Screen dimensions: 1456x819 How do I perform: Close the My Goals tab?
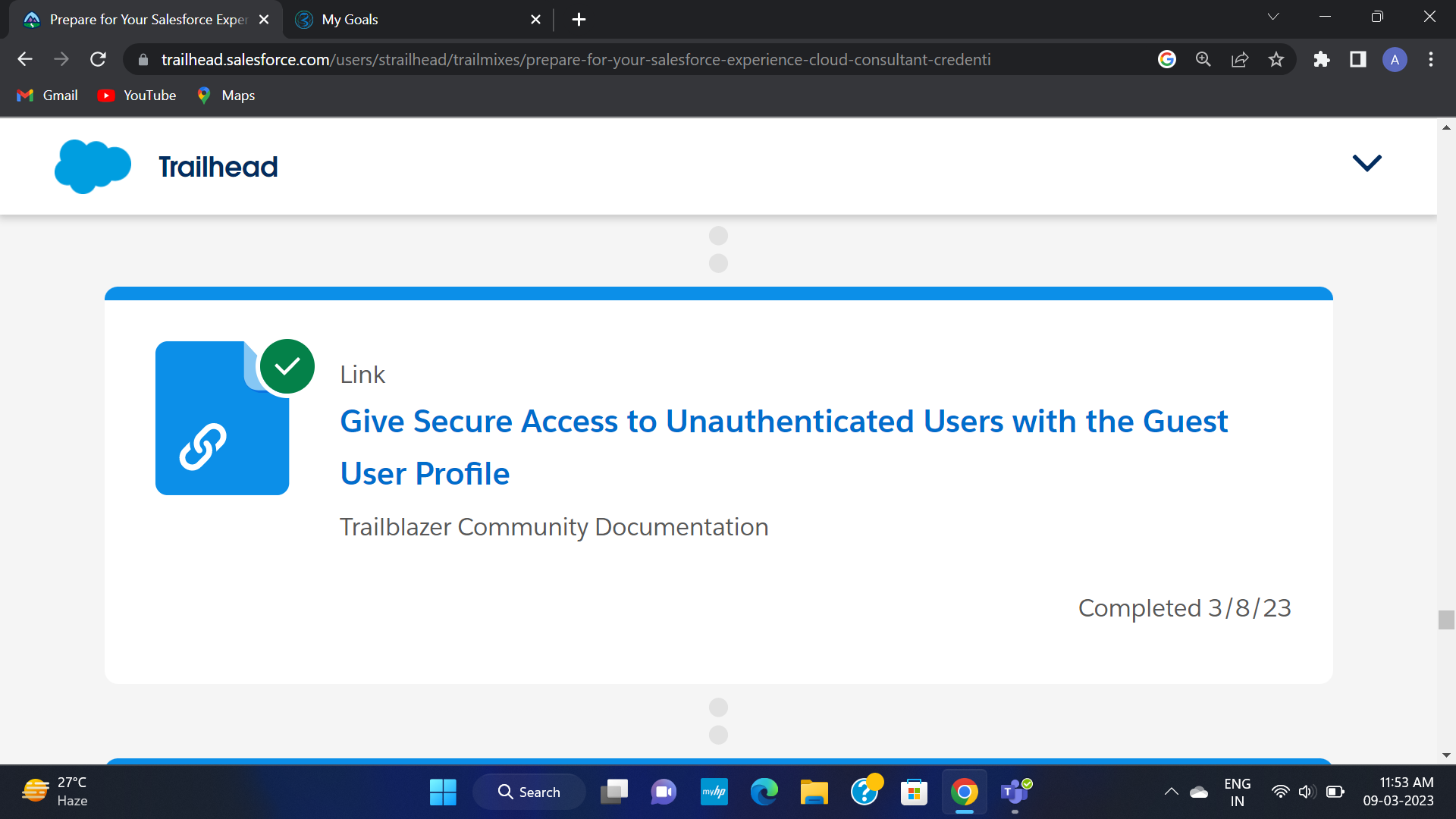535,20
